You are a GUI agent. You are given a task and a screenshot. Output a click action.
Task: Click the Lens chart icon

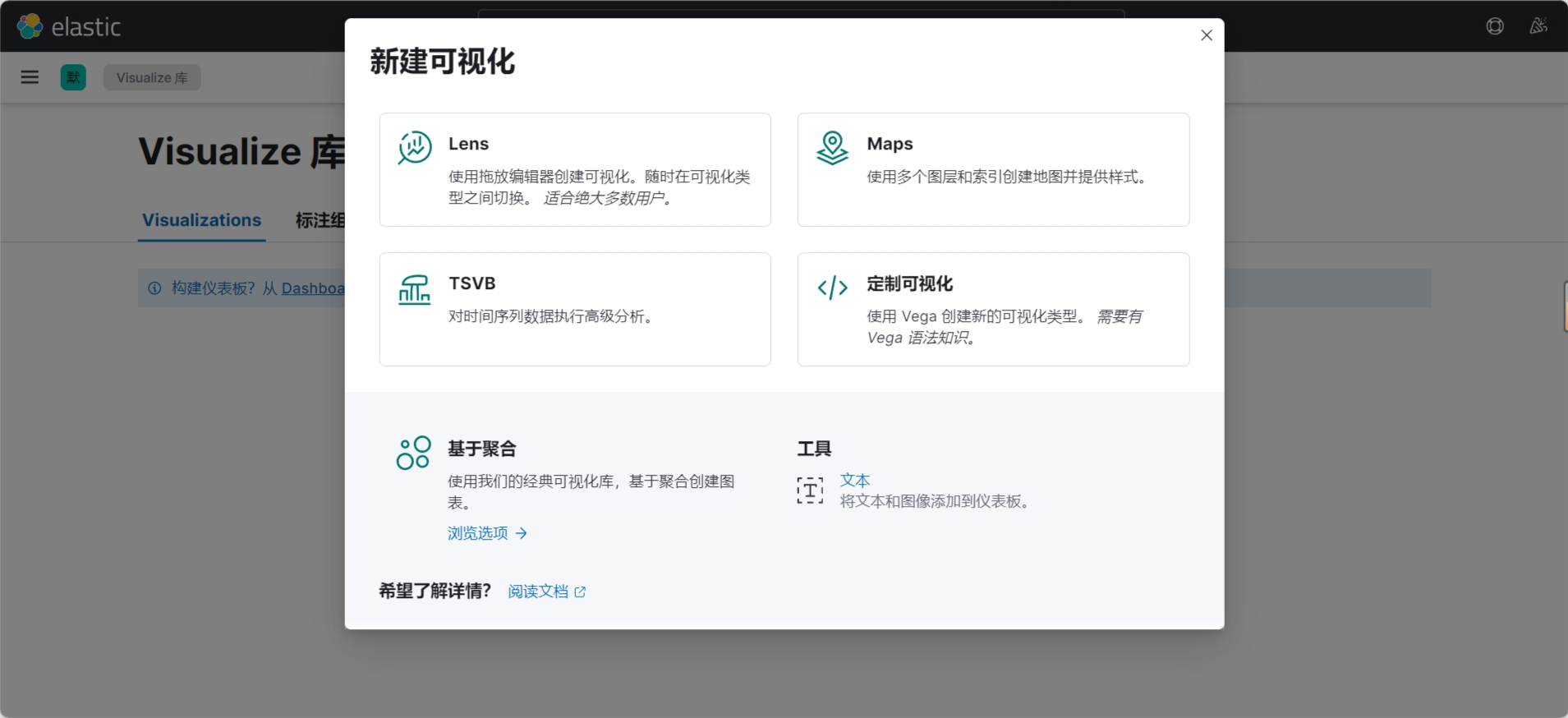click(x=415, y=148)
